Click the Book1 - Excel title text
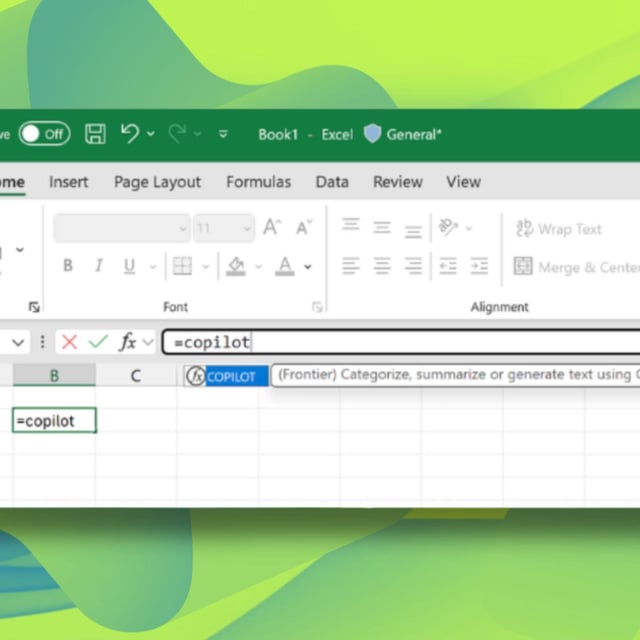This screenshot has height=640, width=640. click(x=305, y=134)
